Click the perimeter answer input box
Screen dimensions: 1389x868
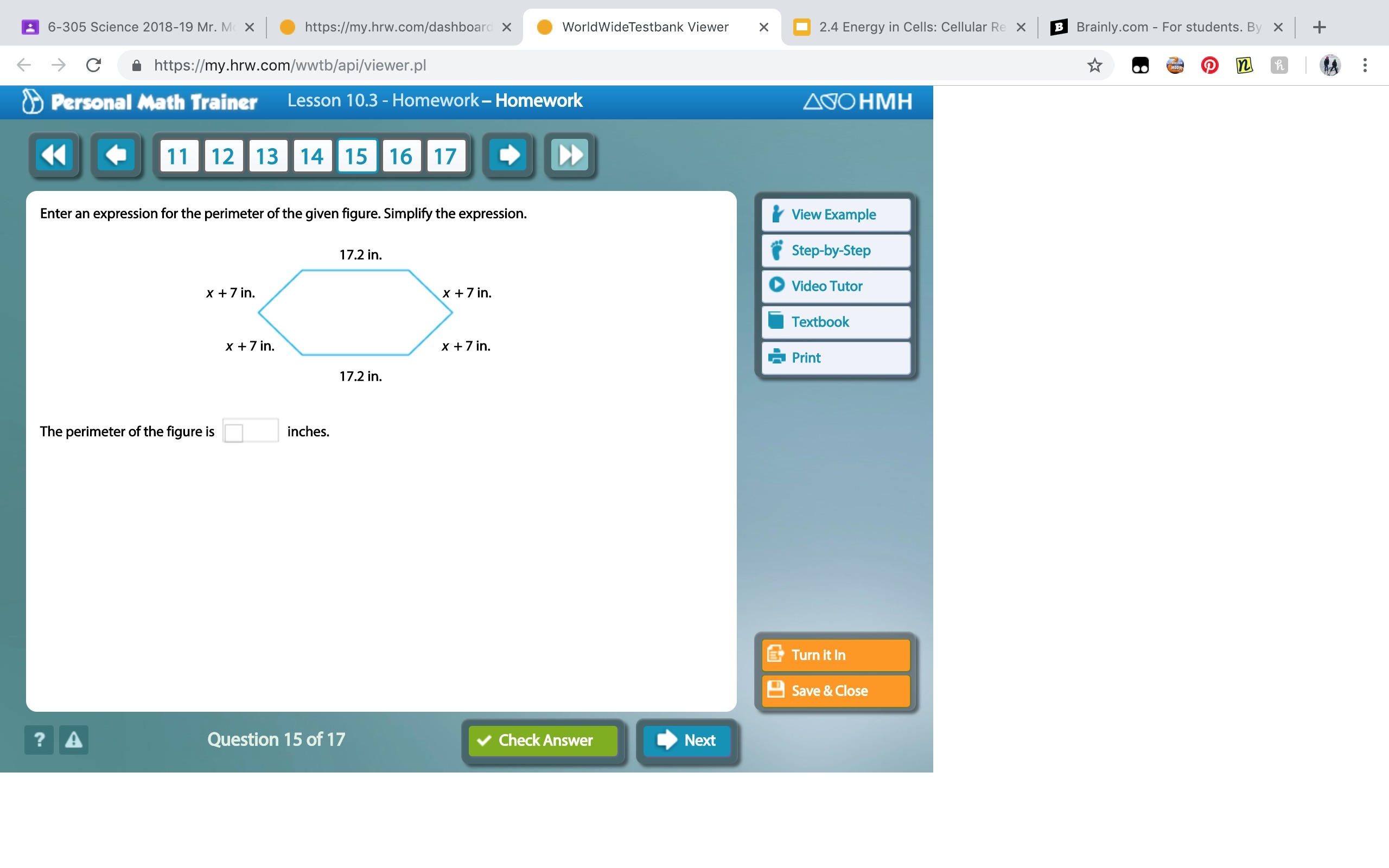click(x=251, y=431)
